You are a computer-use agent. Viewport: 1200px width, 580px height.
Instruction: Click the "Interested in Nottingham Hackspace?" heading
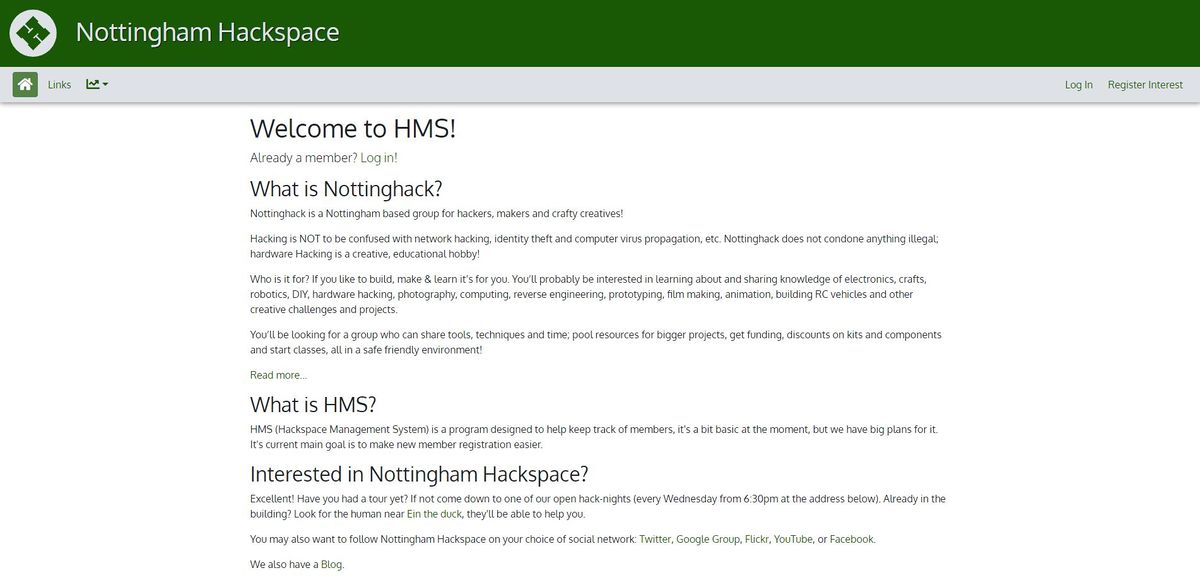pos(419,473)
